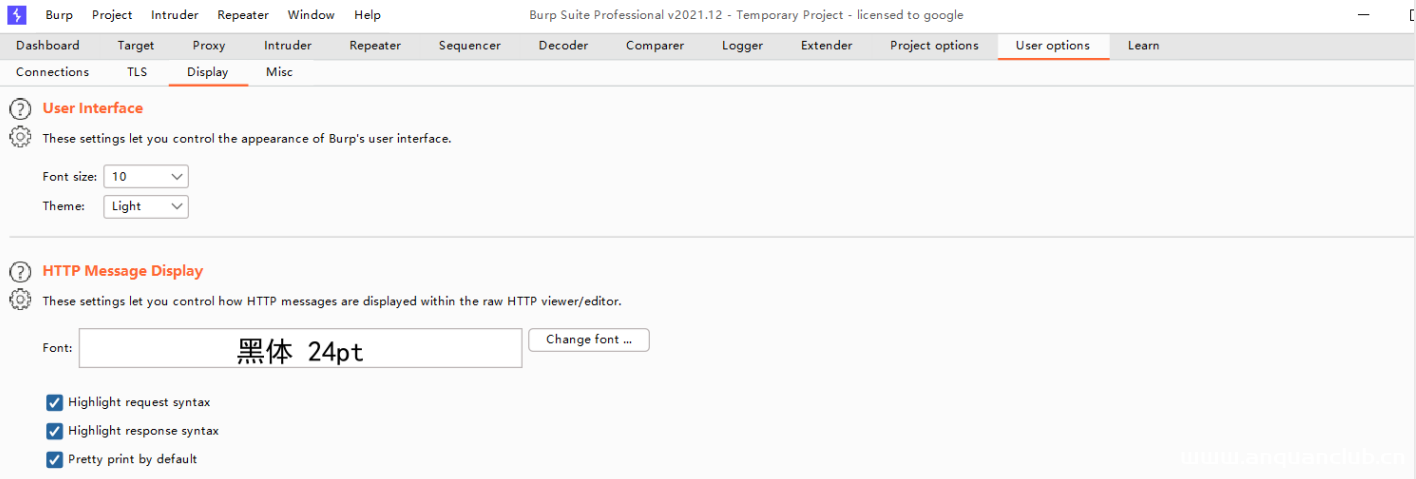
Task: Open the Burp menu
Action: pyautogui.click(x=59, y=15)
